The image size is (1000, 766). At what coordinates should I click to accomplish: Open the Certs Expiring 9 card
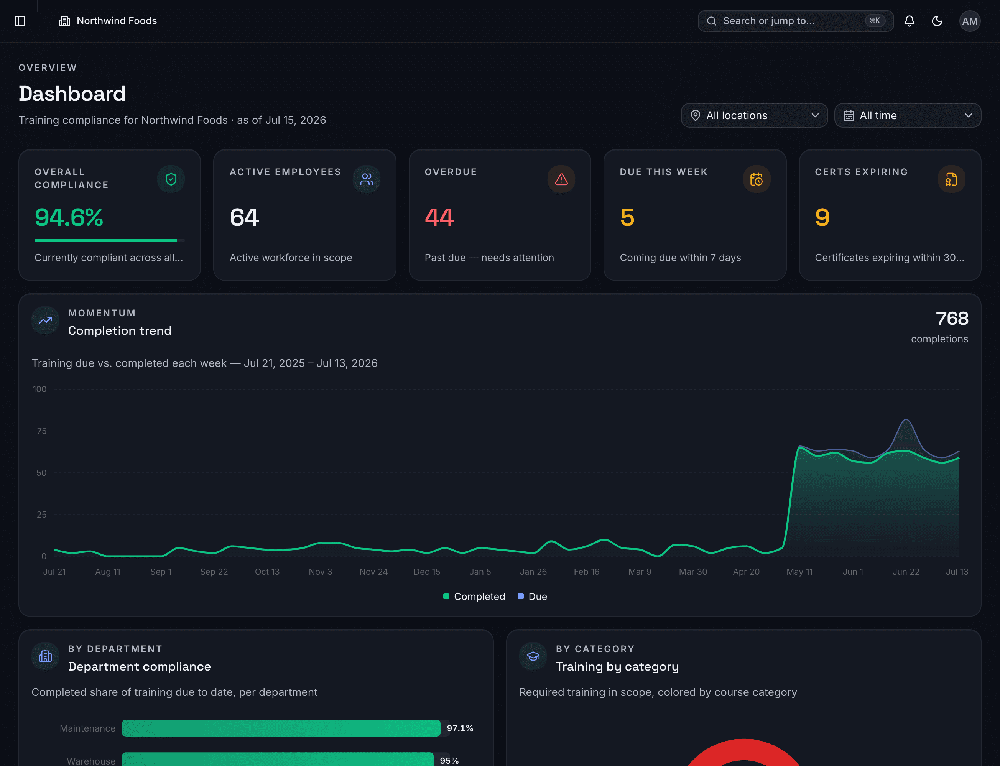pos(890,215)
